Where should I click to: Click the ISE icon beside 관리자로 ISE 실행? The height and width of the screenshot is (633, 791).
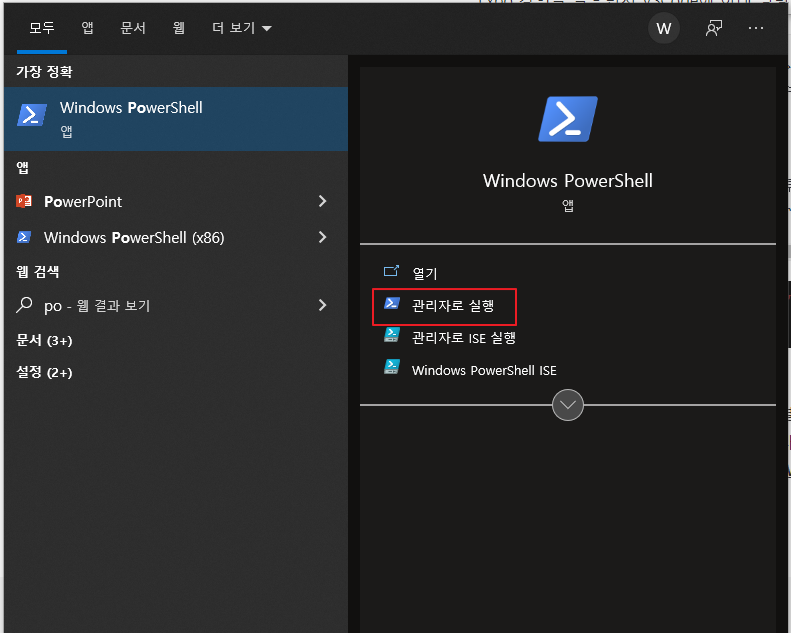point(391,335)
